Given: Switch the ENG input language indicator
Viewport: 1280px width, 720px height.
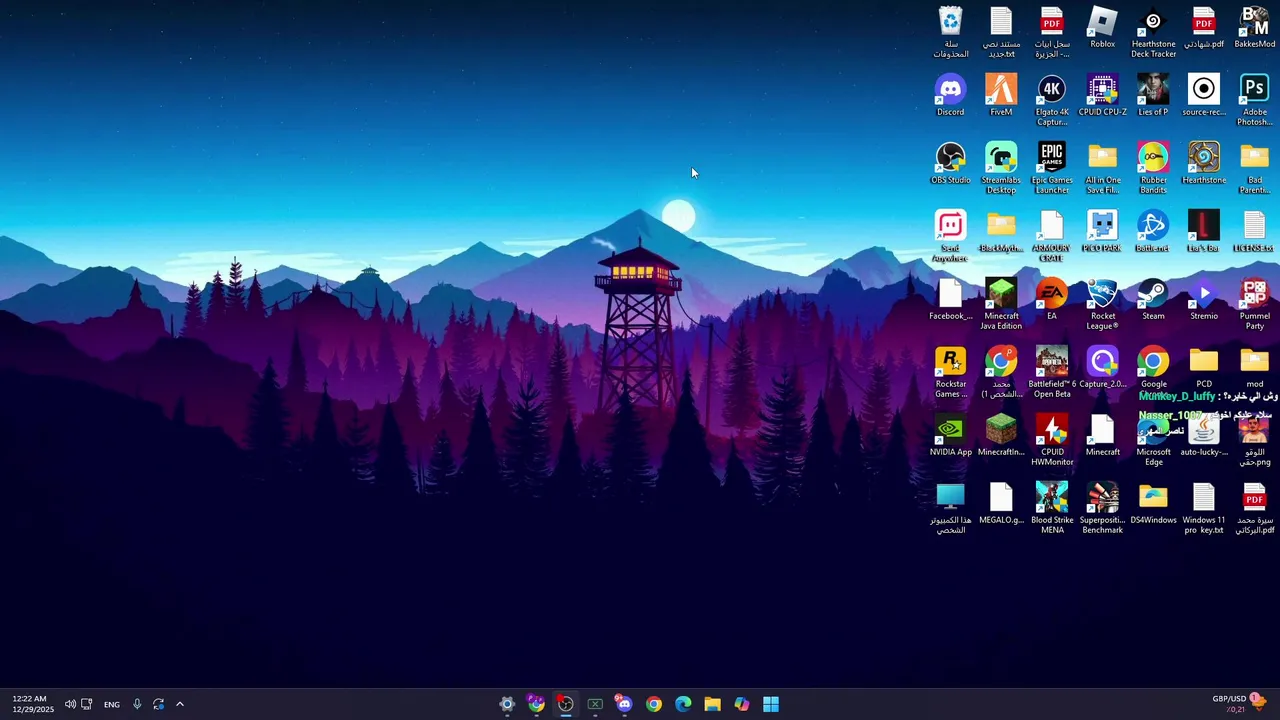Looking at the screenshot, I should tap(111, 704).
